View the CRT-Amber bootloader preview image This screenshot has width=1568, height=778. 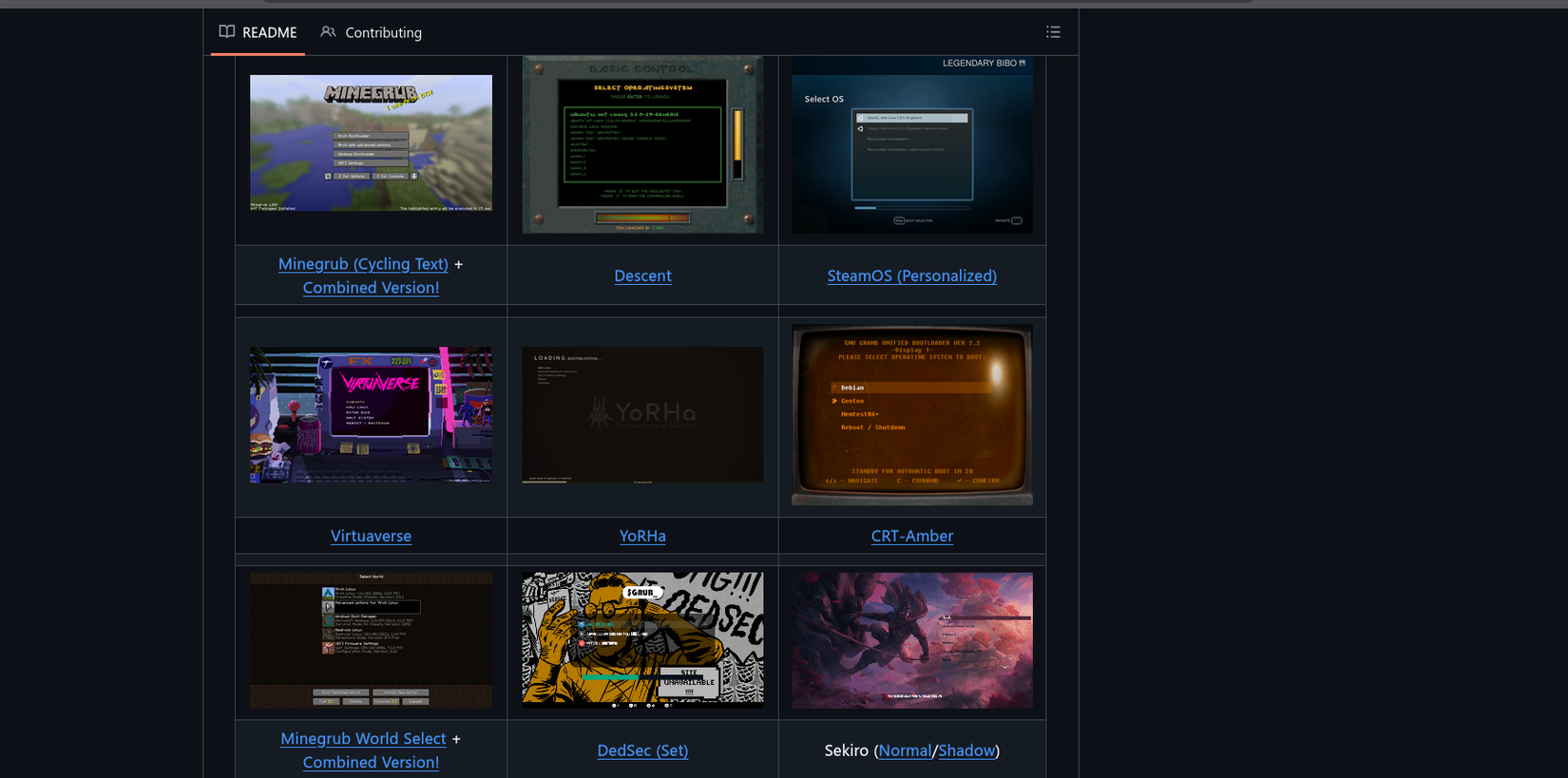[911, 415]
